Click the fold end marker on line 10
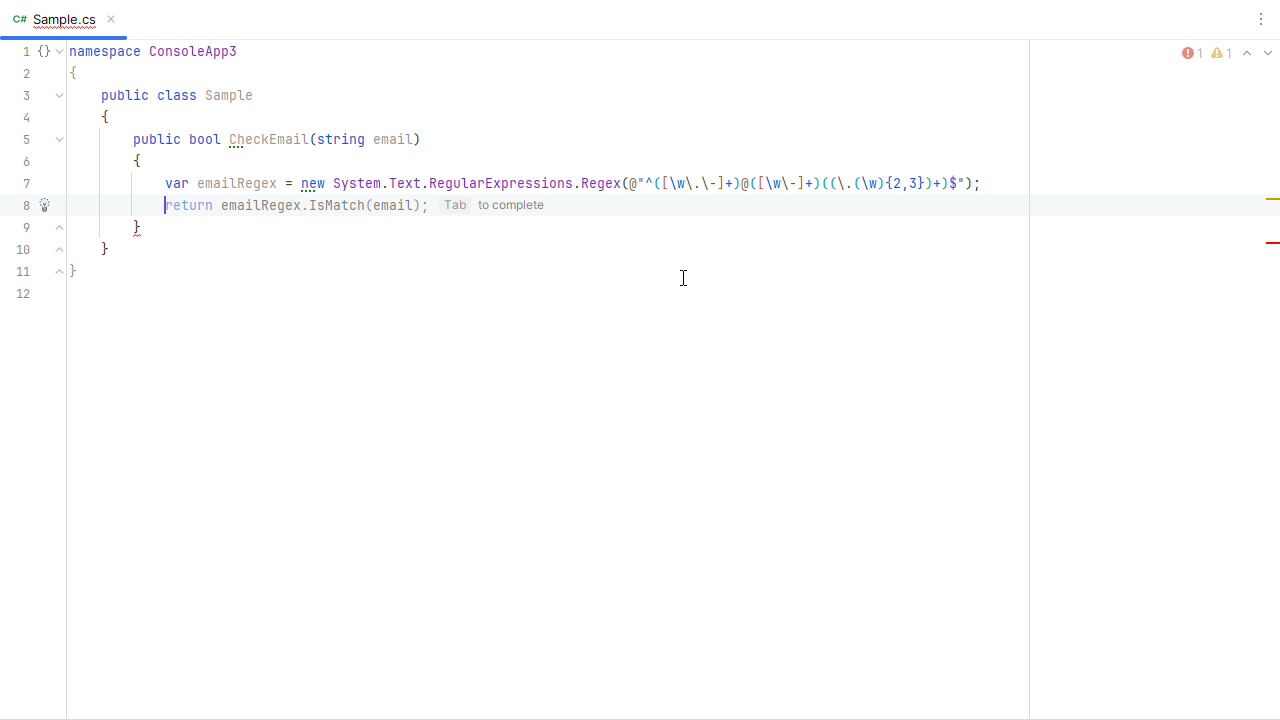This screenshot has width=1280, height=720. [59, 249]
